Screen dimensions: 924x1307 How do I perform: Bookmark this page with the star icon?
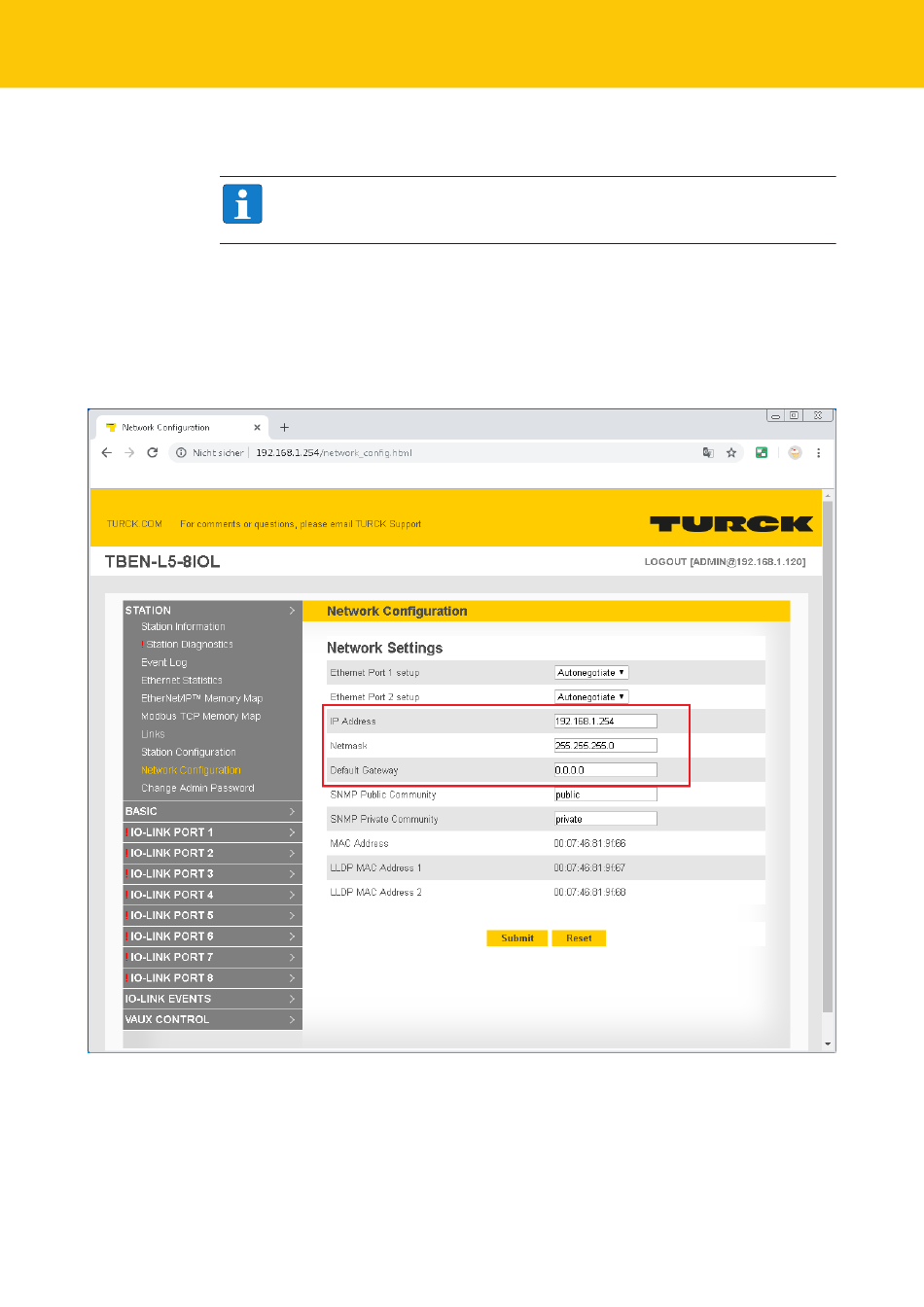731,453
